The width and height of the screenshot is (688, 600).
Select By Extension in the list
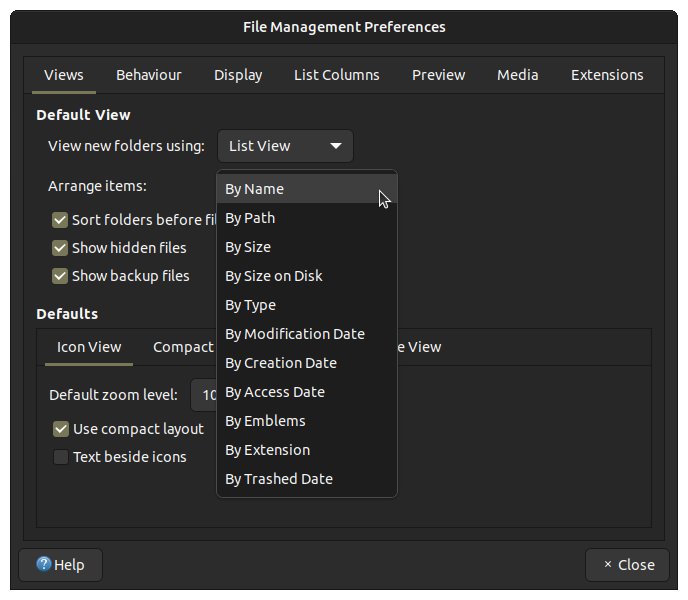[307, 450]
